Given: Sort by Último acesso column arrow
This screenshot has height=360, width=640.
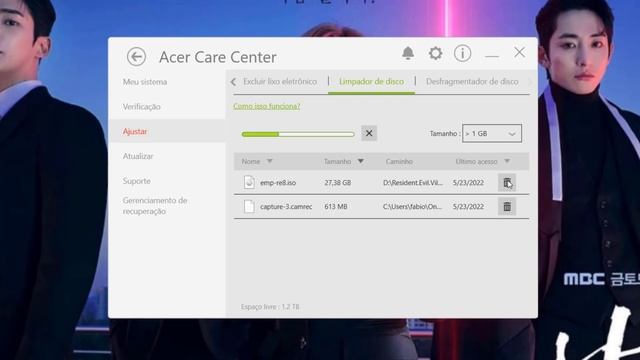Looking at the screenshot, I should pos(507,161).
